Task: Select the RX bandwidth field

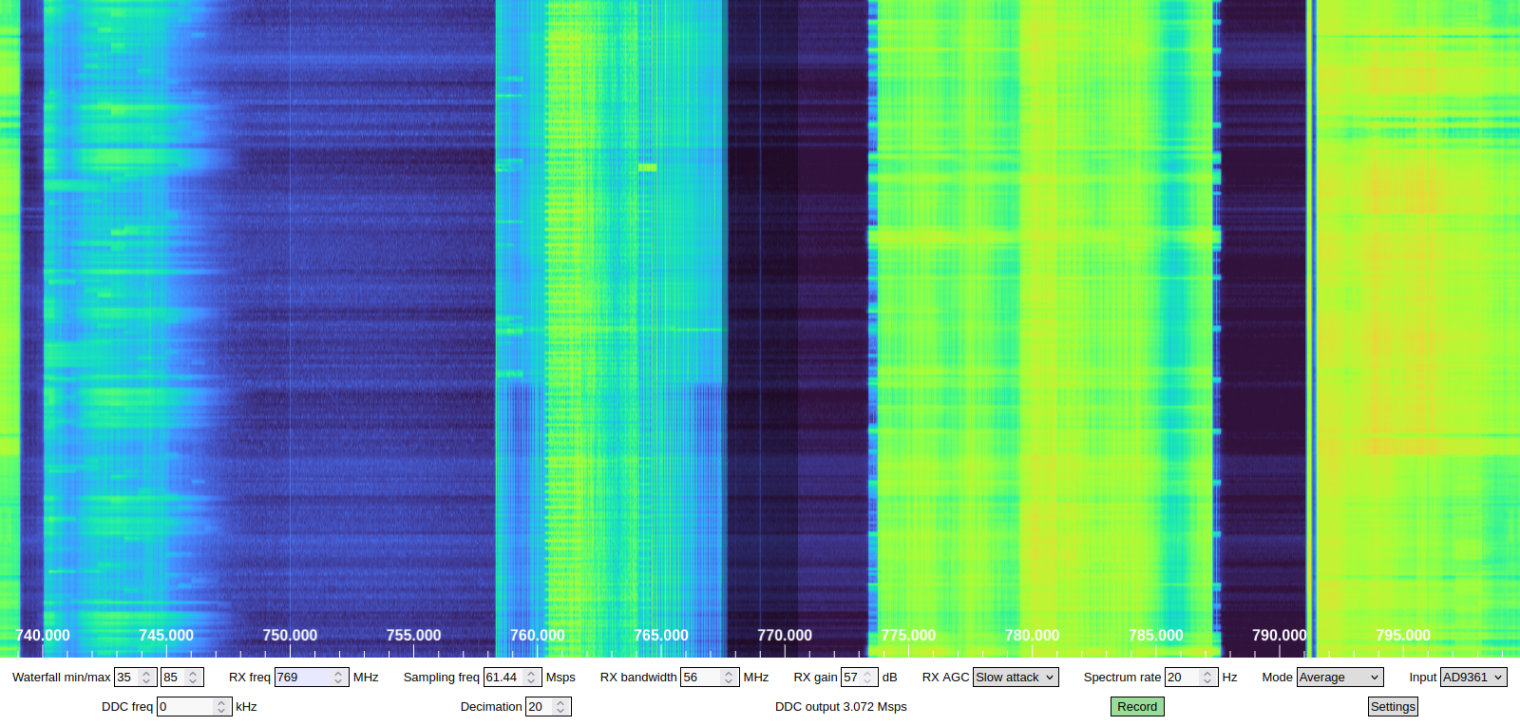Action: 702,677
